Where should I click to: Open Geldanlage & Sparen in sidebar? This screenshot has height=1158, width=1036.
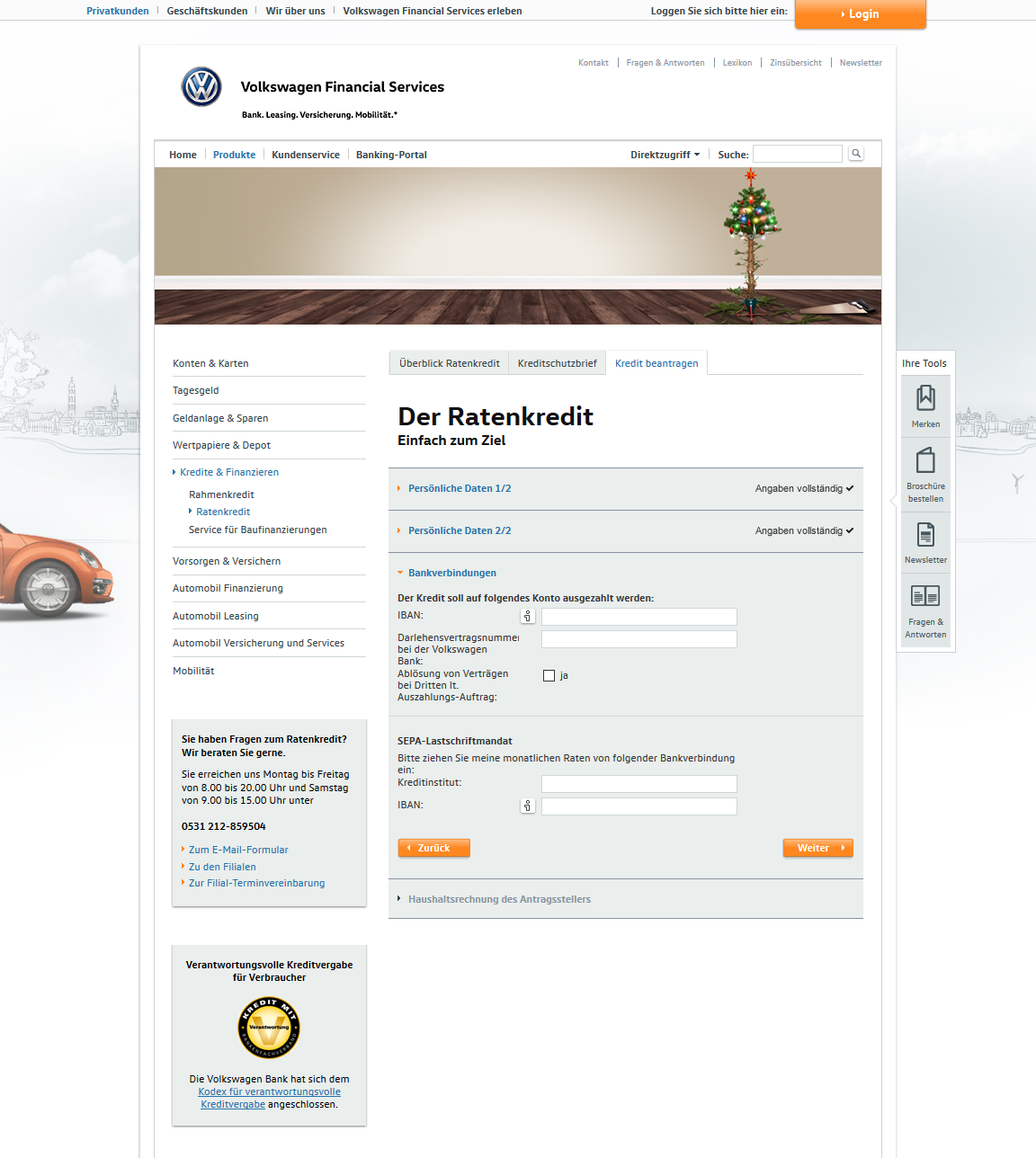(220, 418)
